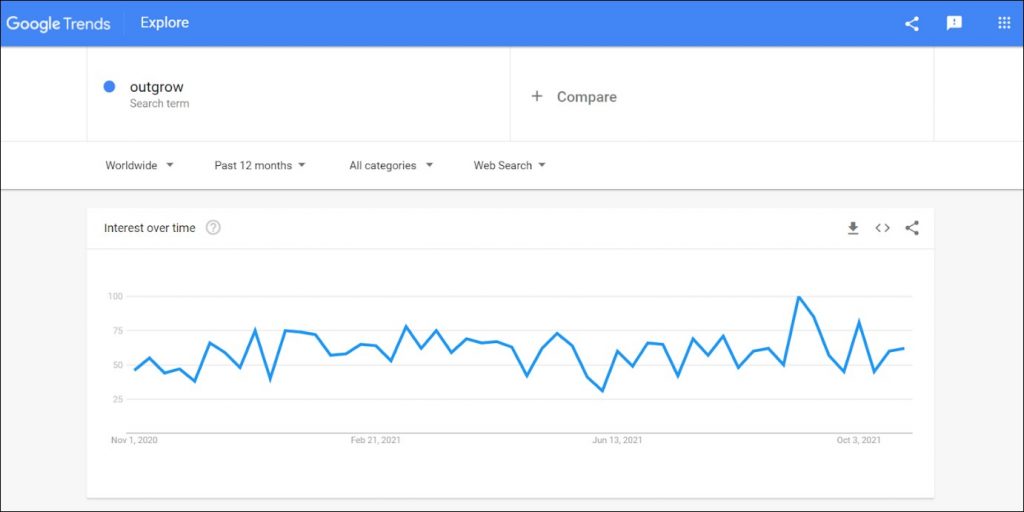Click the blue outgrow color dot
Screen dimensions: 1024x512
(110, 87)
